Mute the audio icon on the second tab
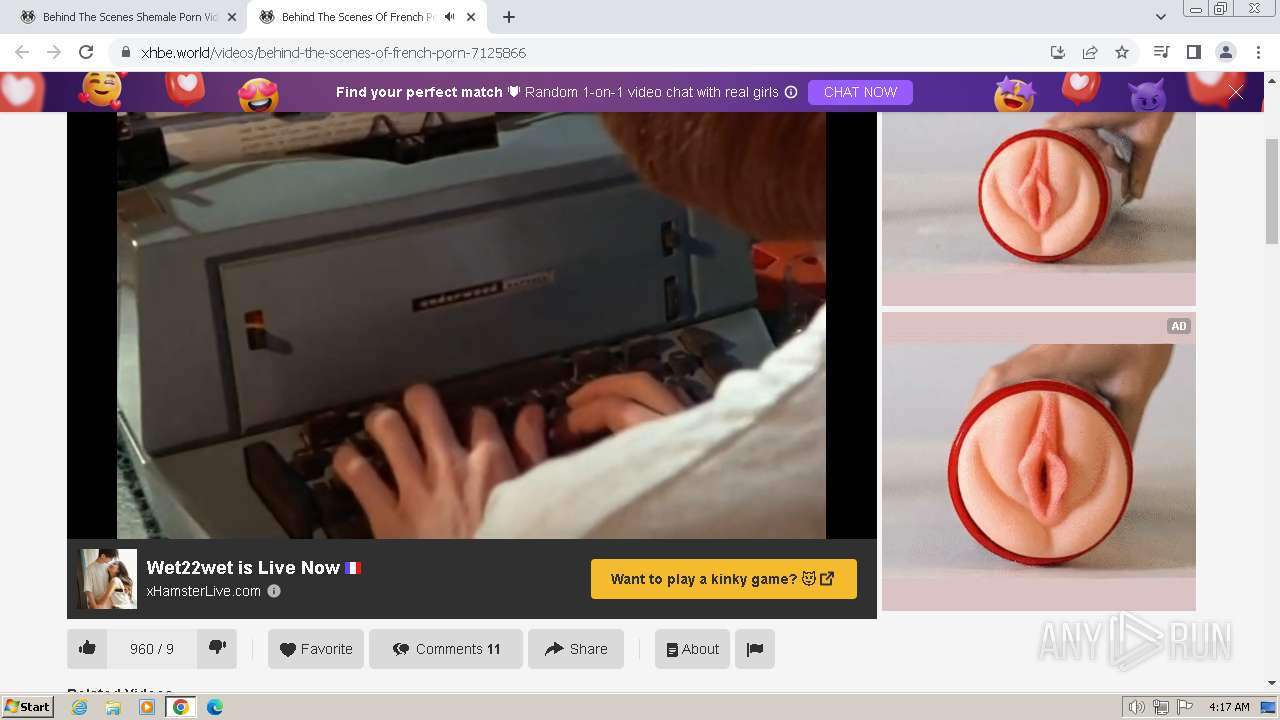 tap(450, 17)
